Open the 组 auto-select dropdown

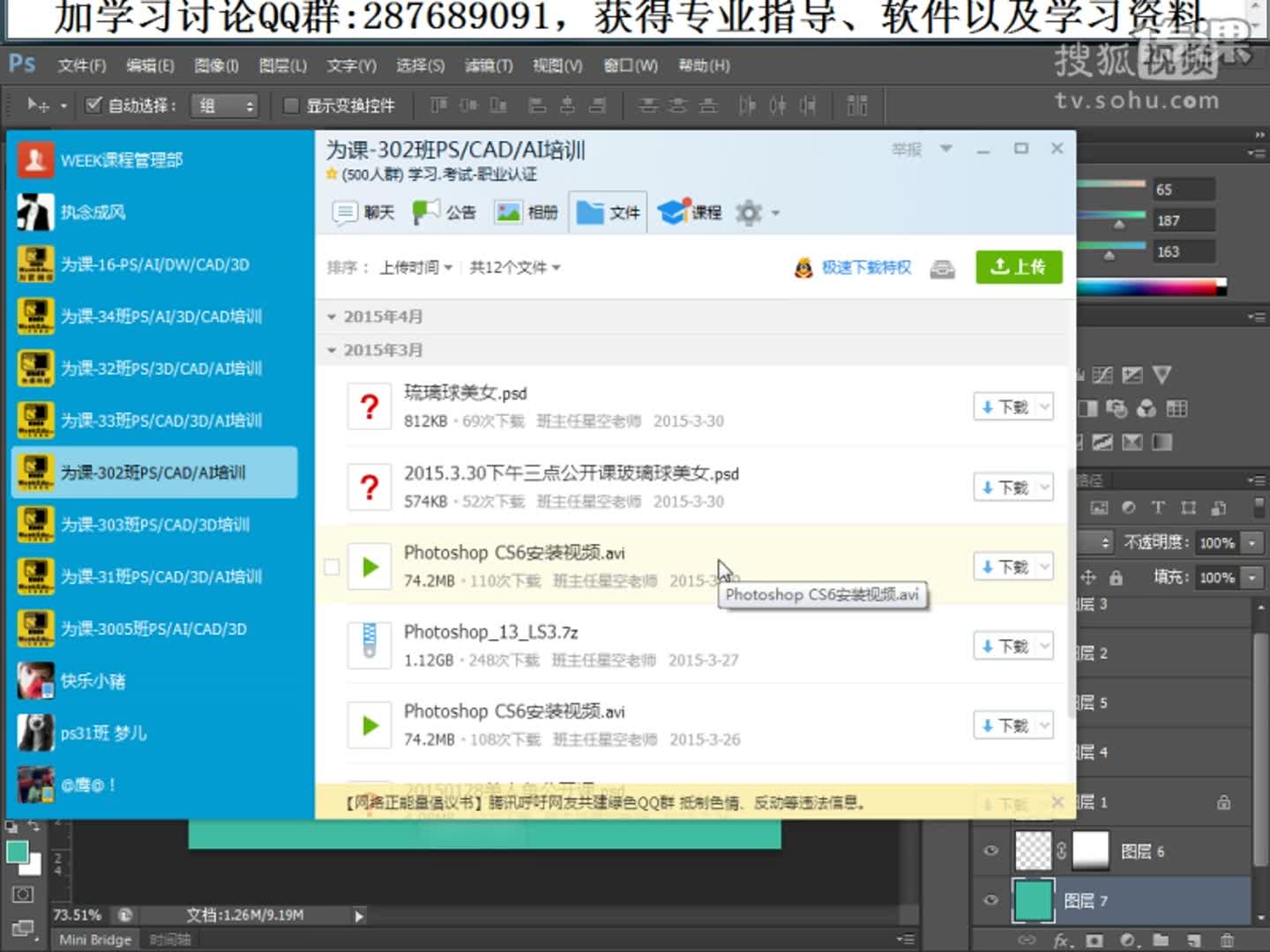click(226, 106)
